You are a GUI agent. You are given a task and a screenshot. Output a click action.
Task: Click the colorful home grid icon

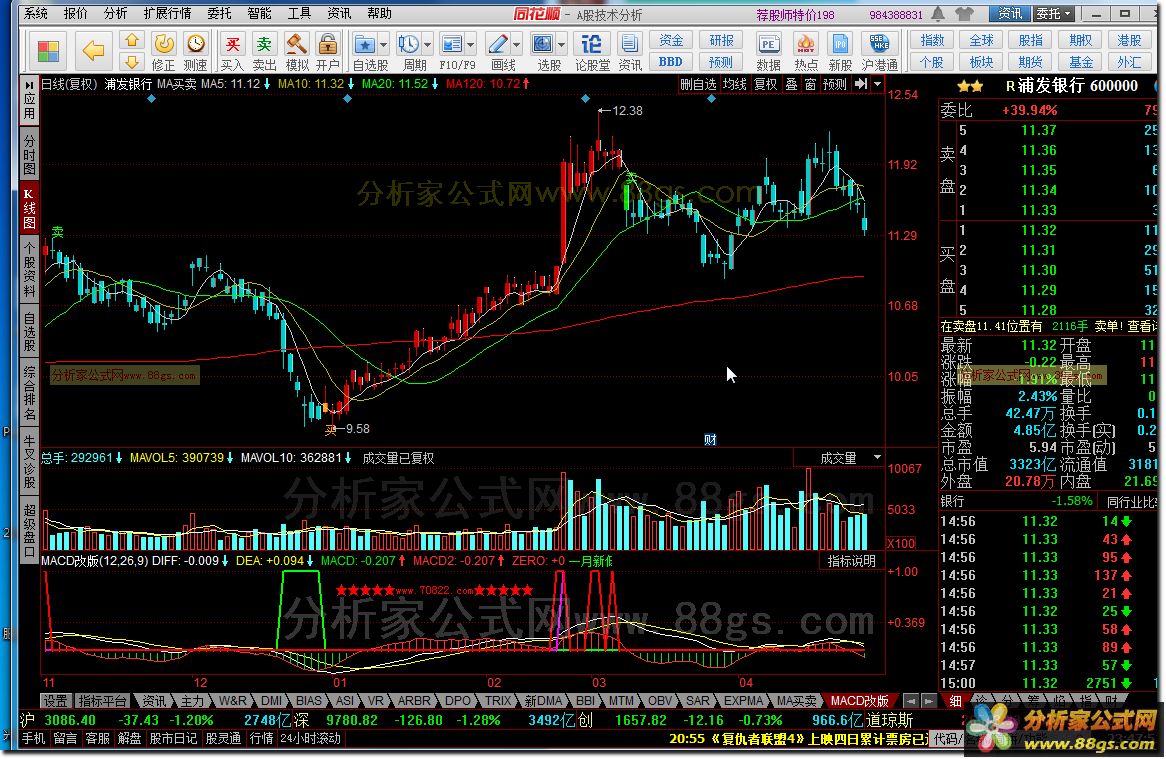tap(48, 51)
